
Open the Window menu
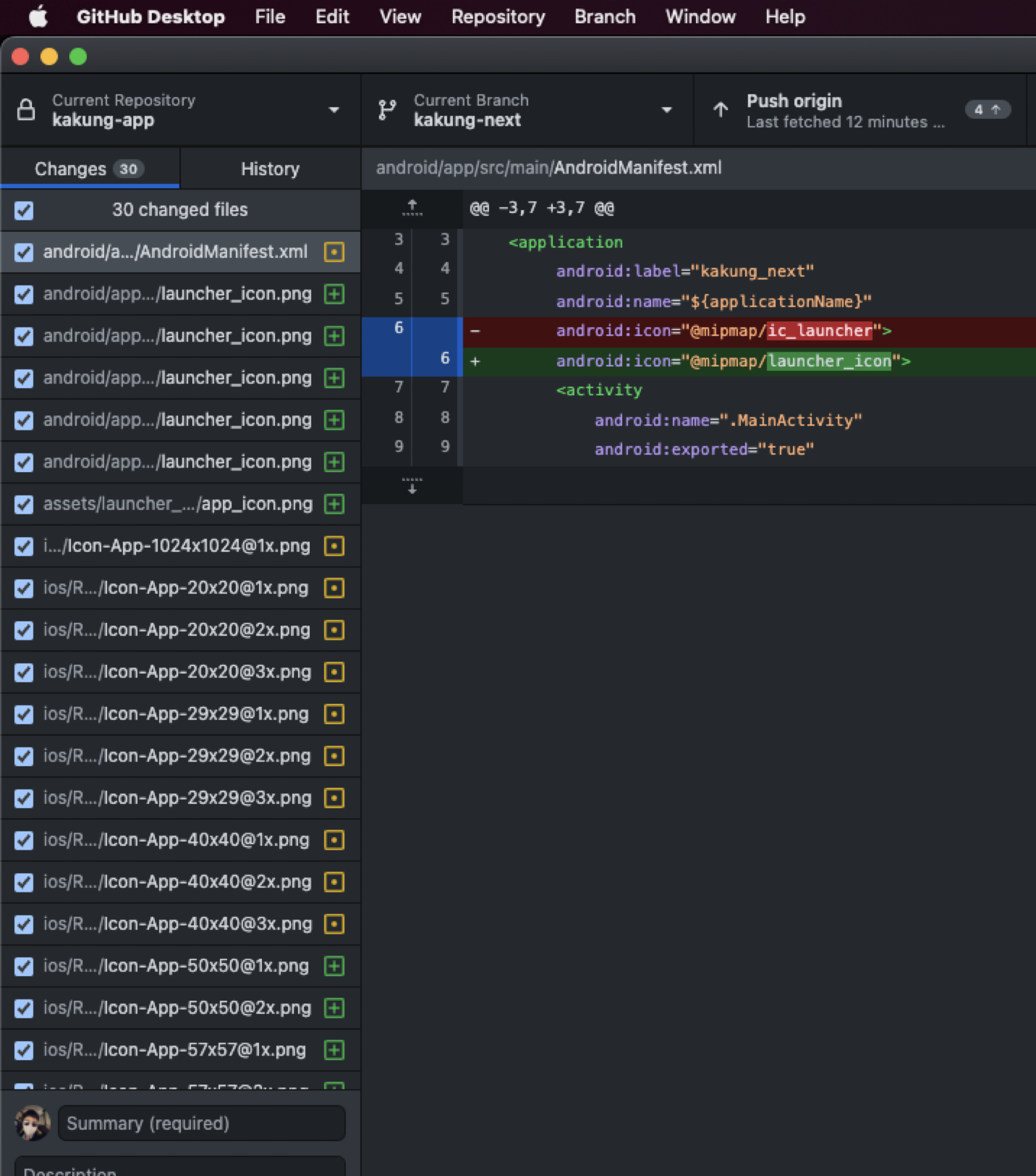(x=700, y=17)
